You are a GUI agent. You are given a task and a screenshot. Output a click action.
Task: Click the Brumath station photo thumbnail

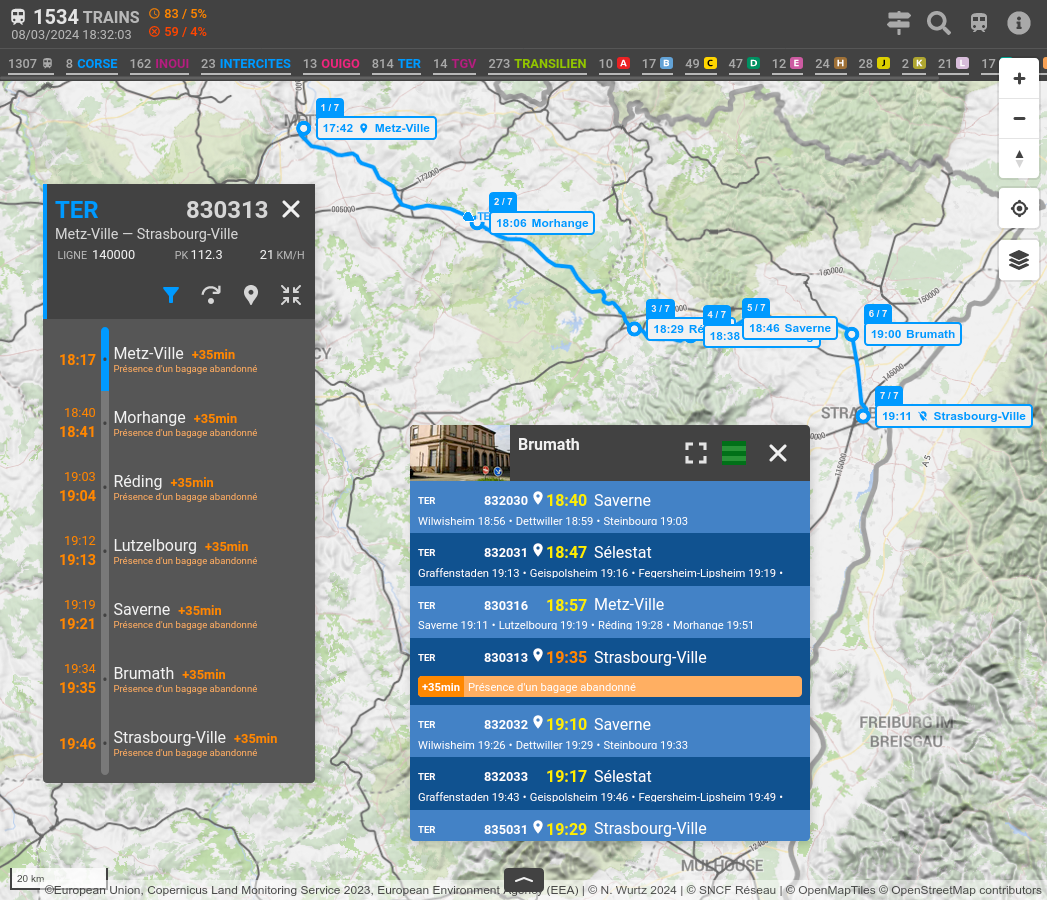460,453
